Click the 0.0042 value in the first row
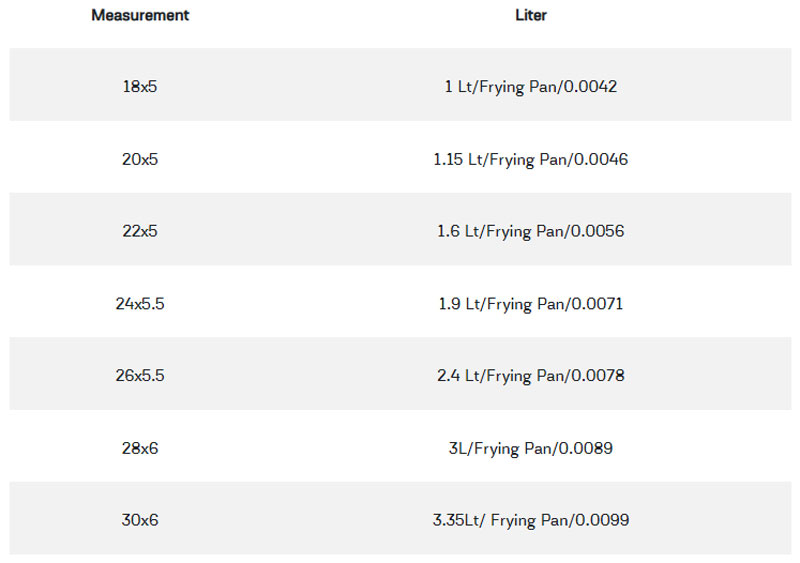The image size is (800, 563). (x=594, y=87)
